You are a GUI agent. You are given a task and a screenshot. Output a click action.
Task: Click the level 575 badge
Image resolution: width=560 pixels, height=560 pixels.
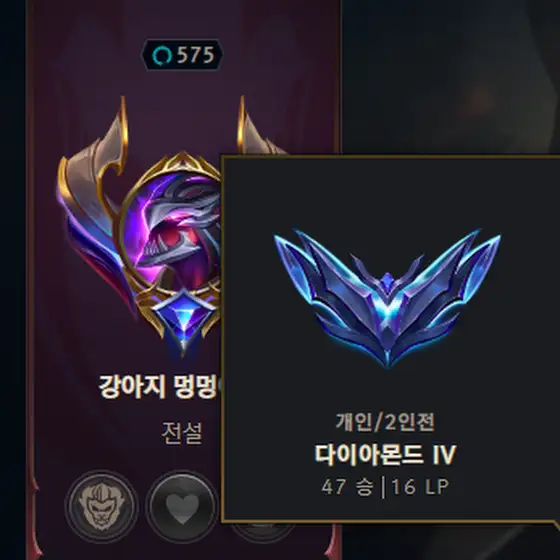[182, 55]
